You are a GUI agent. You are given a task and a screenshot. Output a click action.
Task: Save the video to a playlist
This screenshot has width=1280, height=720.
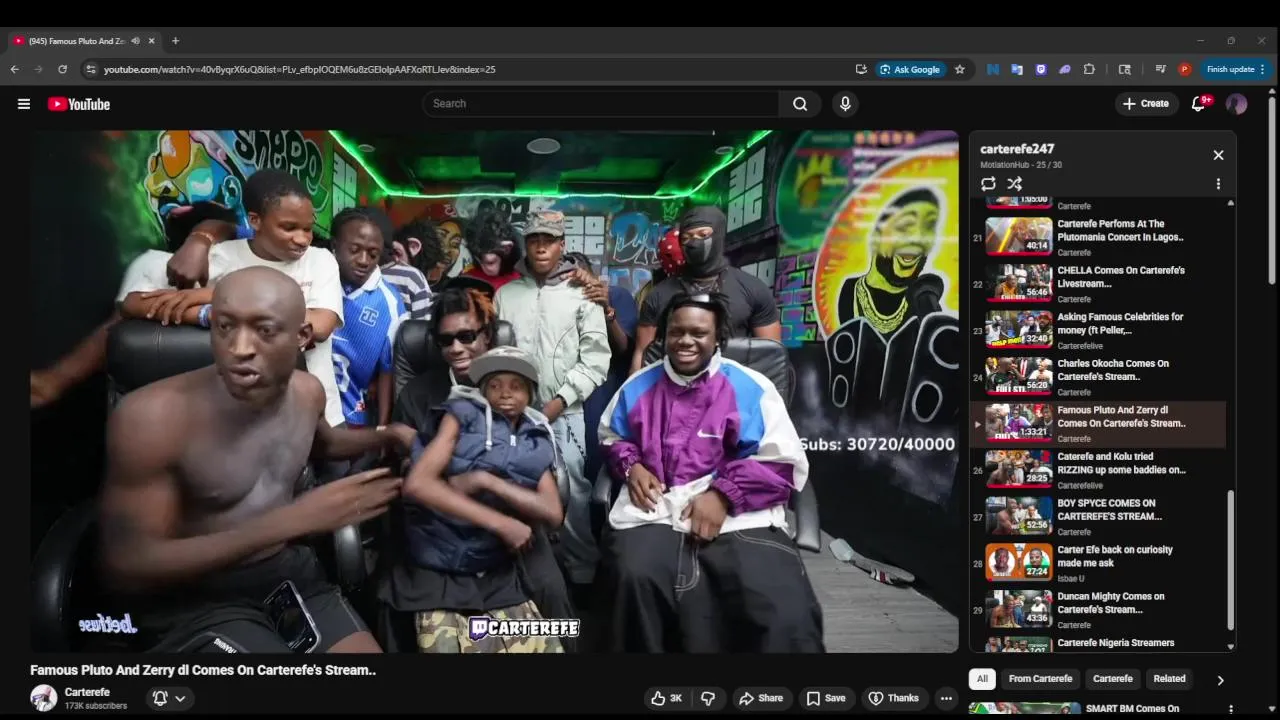pos(826,698)
